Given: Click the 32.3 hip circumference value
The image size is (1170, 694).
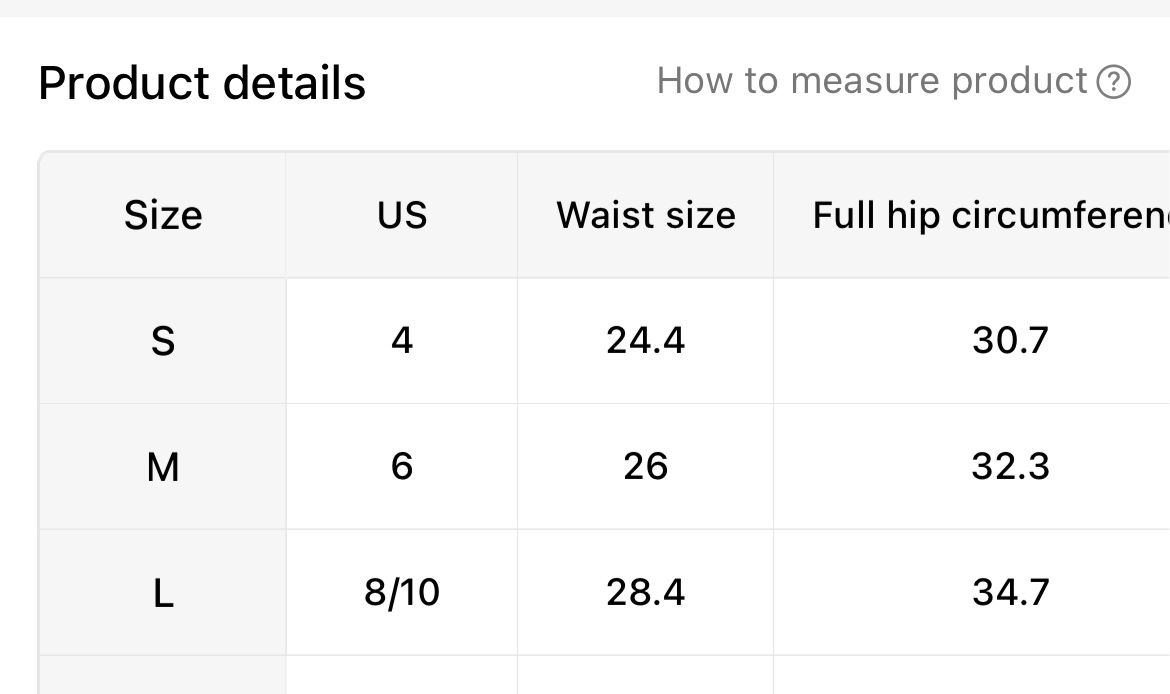Looking at the screenshot, I should (x=1010, y=467).
